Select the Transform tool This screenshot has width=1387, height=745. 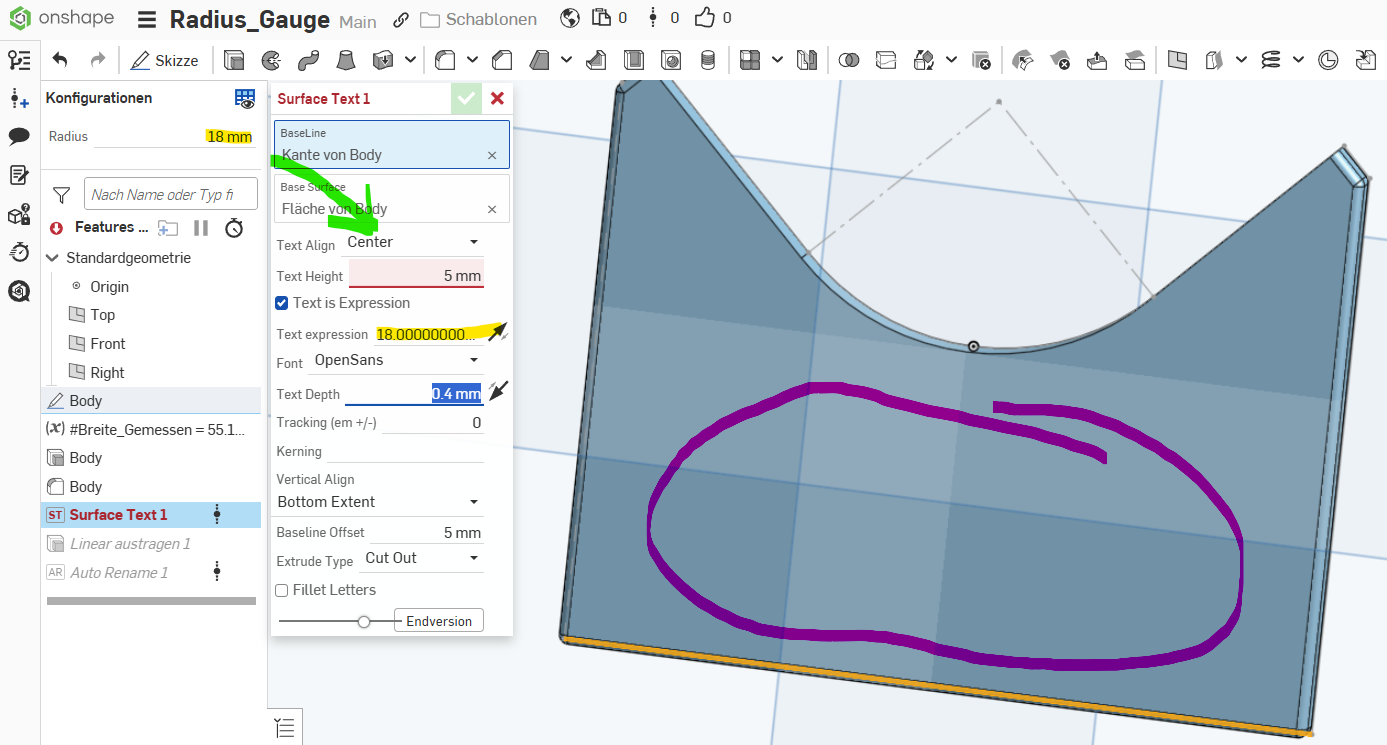(924, 60)
